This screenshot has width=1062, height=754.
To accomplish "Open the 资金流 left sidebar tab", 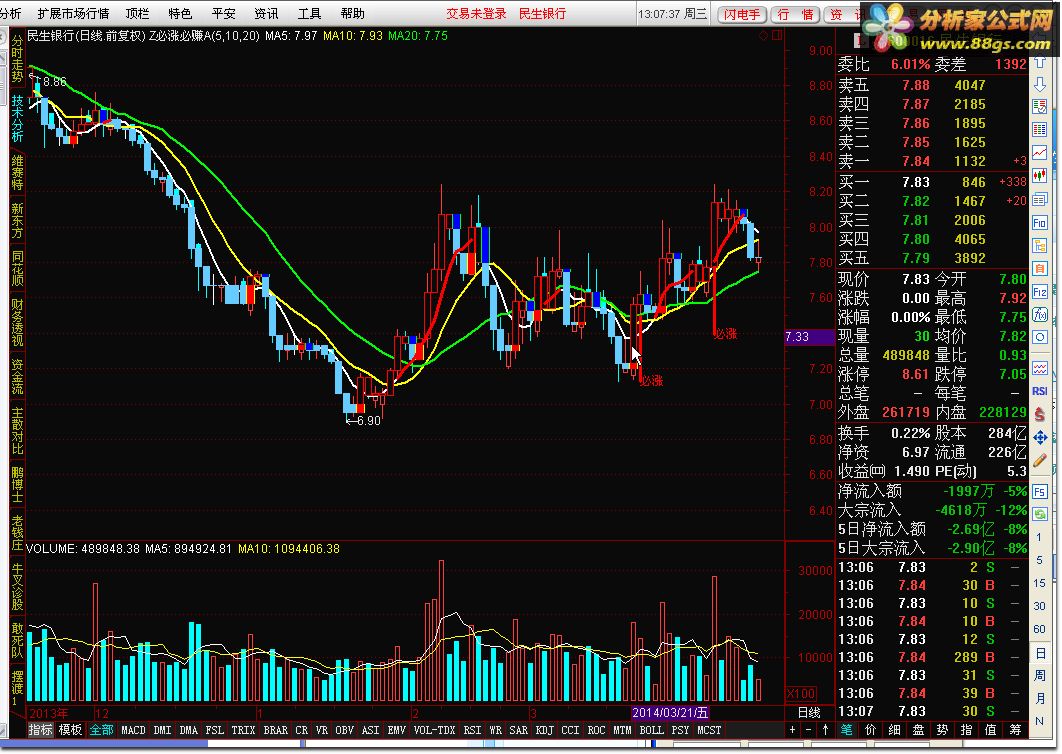I will coord(17,376).
